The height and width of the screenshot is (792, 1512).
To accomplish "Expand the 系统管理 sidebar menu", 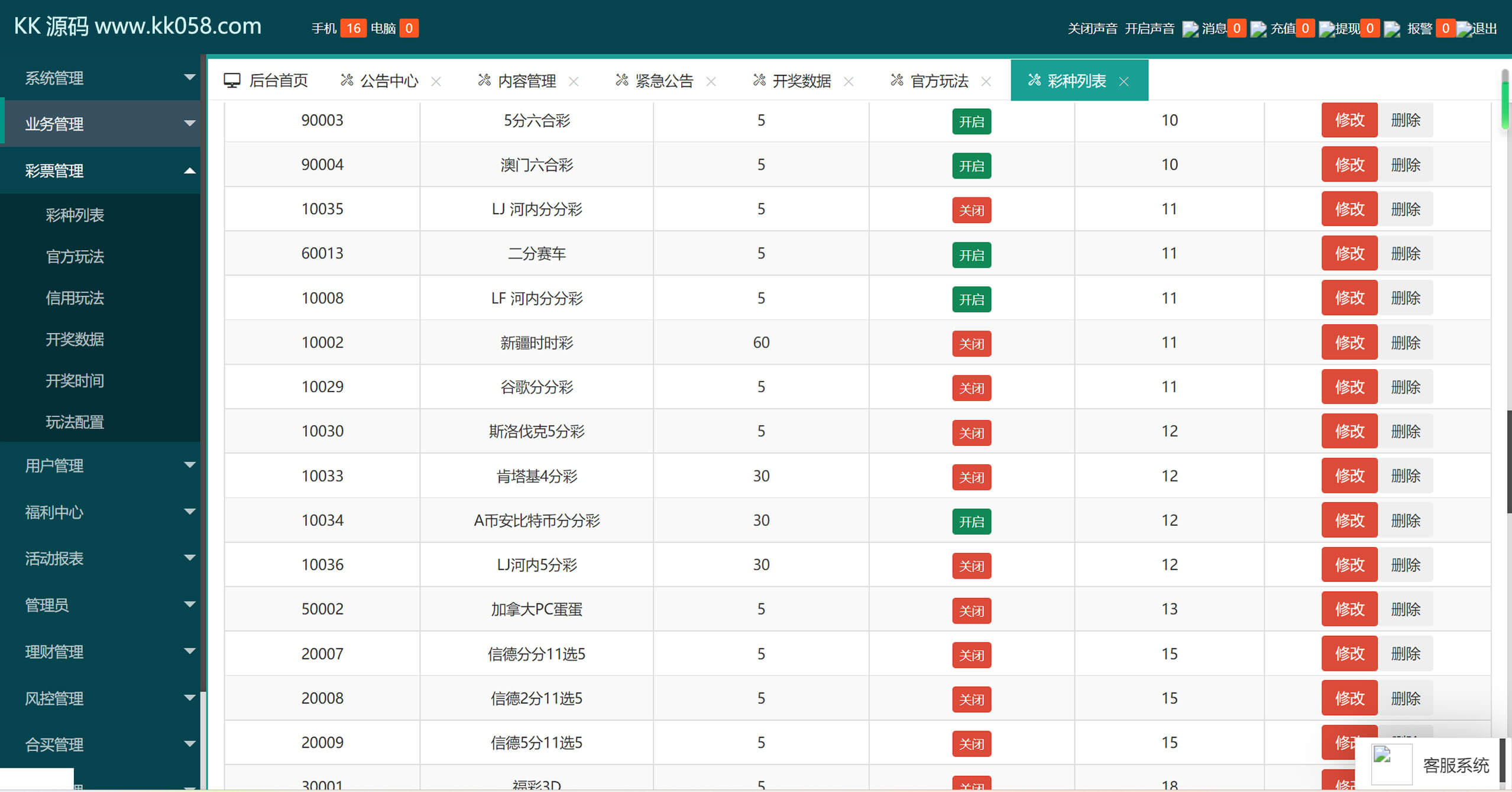I will click(101, 77).
